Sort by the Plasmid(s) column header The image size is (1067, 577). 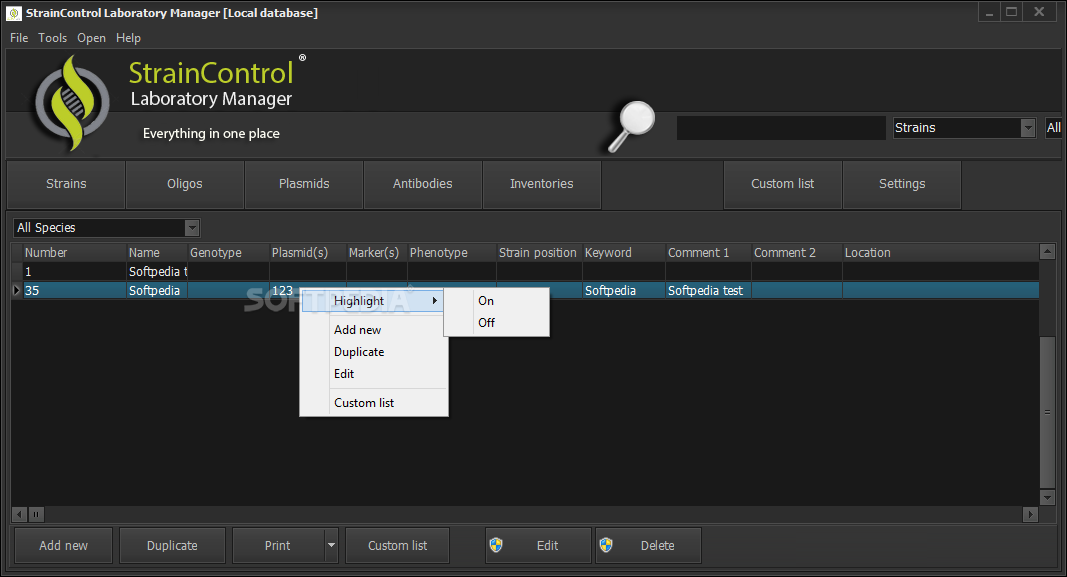[x=308, y=252]
